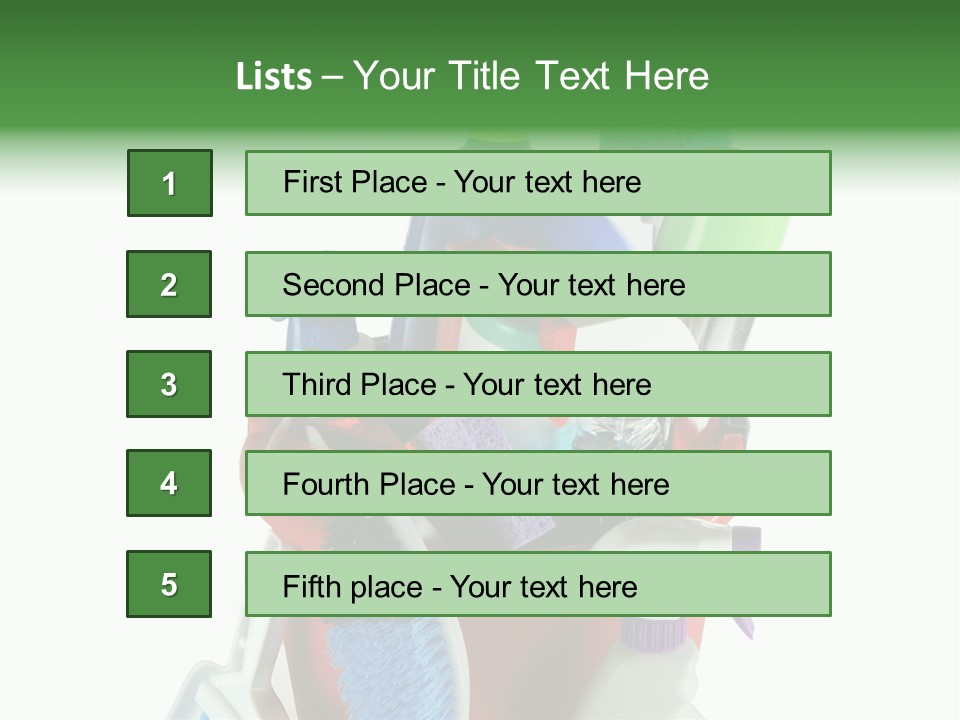960x720 pixels.
Task: Select the number 4 green box
Action: (x=169, y=483)
